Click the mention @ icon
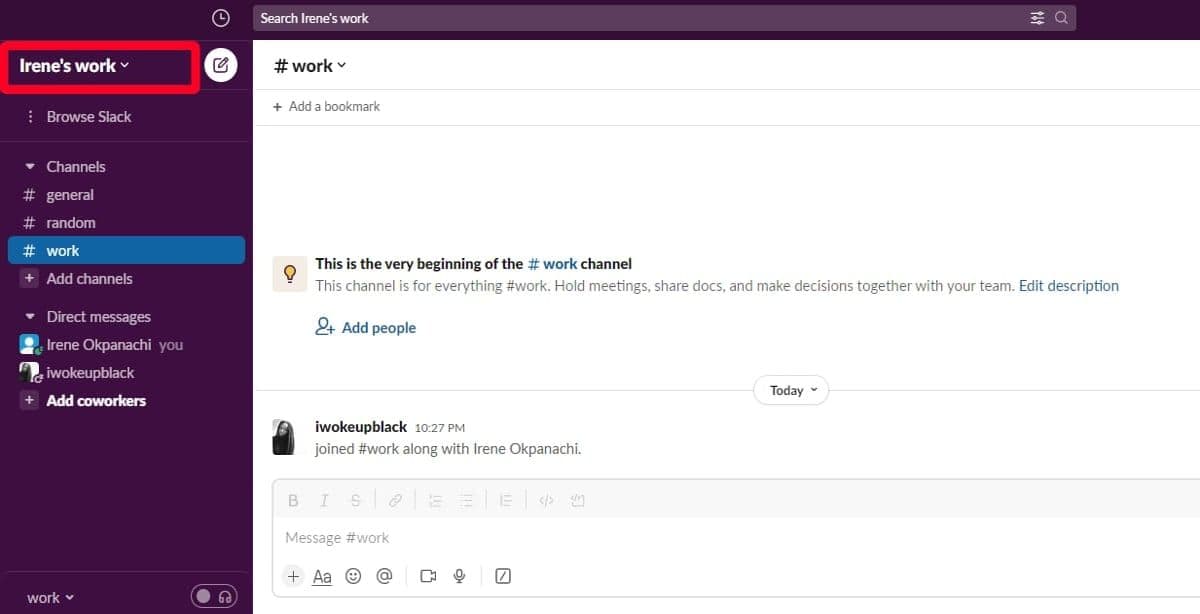The width and height of the screenshot is (1200, 614). (384, 576)
